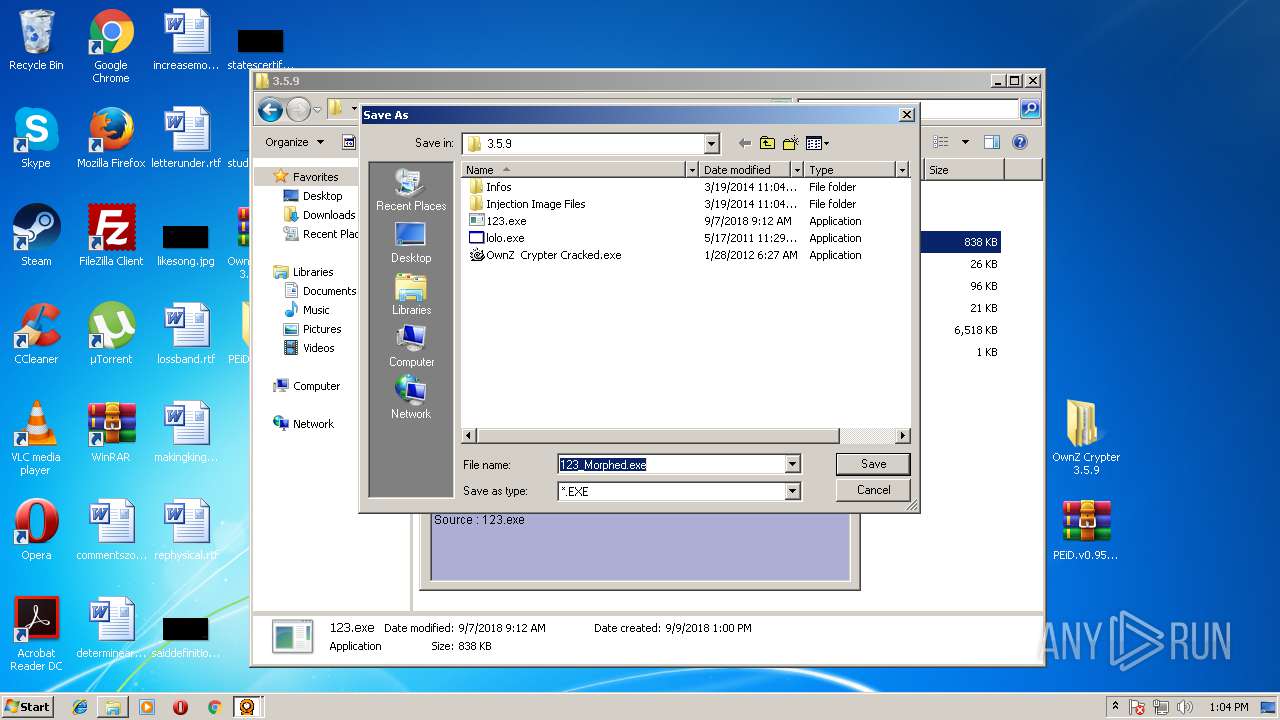Open the File name dropdown list
This screenshot has width=1280, height=720.
pyautogui.click(x=792, y=464)
